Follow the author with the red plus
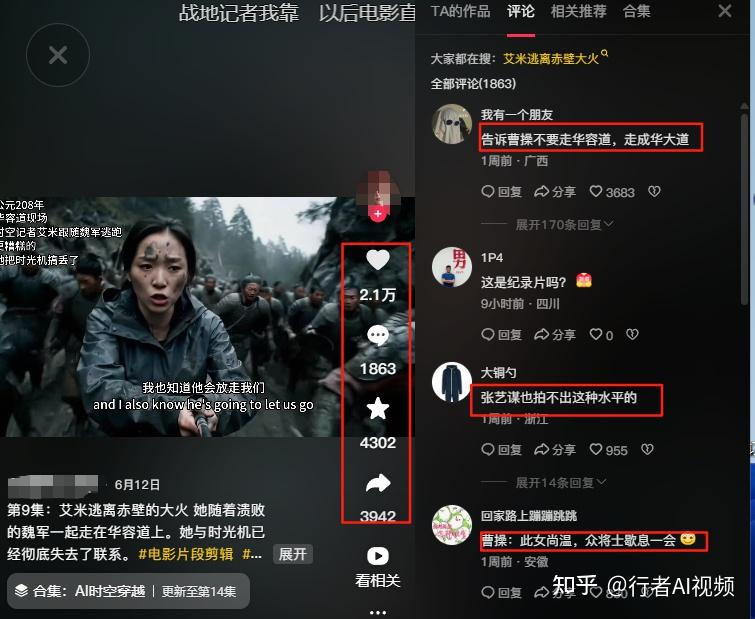 click(x=378, y=214)
